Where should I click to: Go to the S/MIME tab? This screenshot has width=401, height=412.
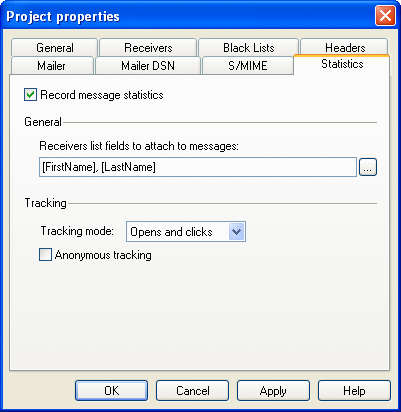pos(248,65)
